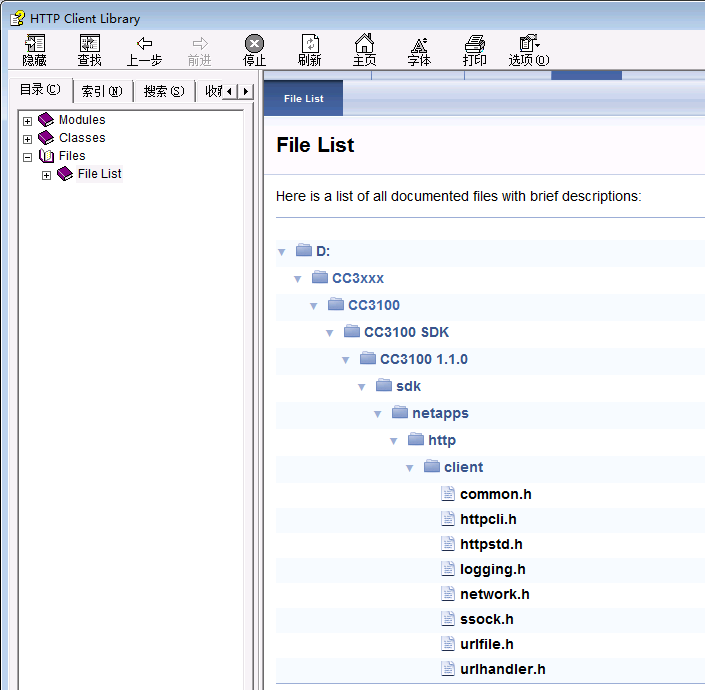This screenshot has width=705, height=690.
Task: Select the Modules book icon
Action: tap(46, 120)
